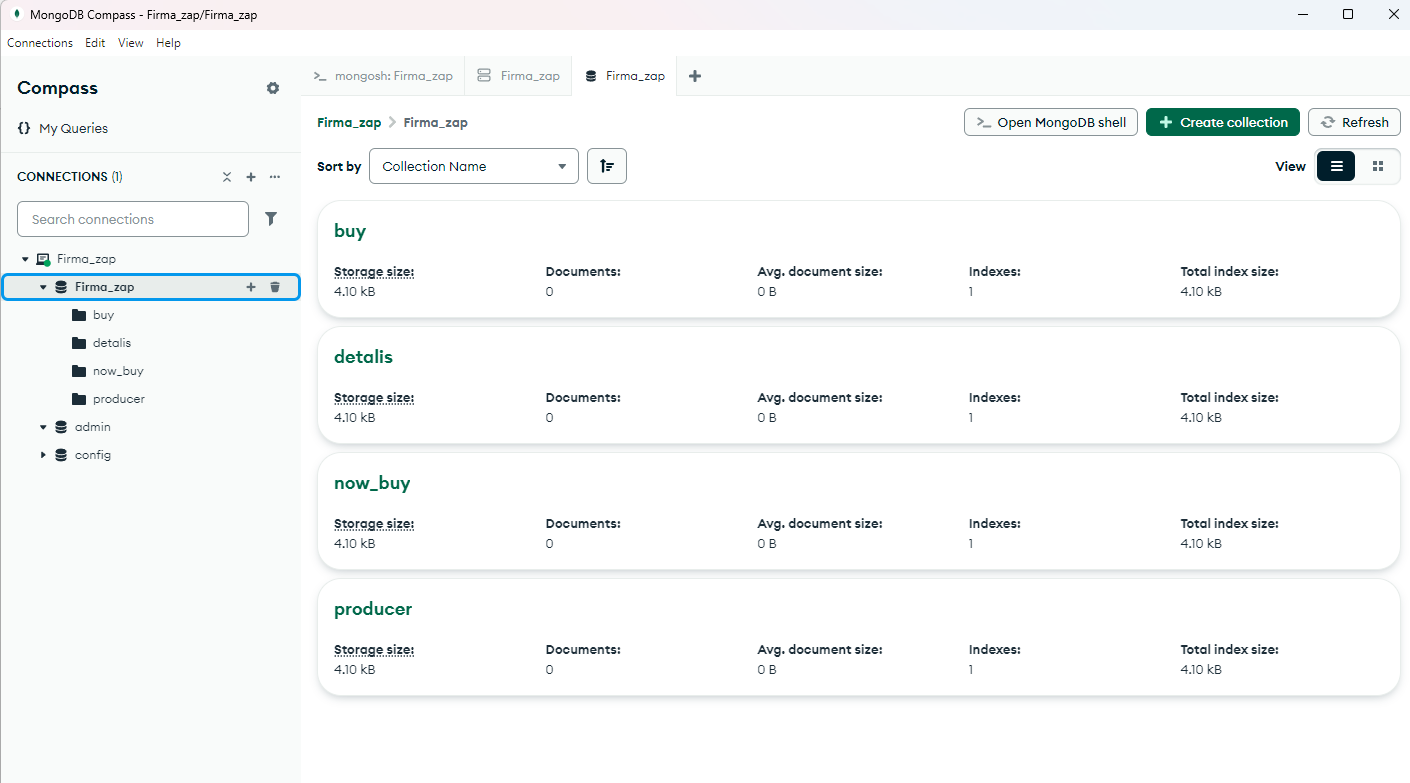Screen dimensions: 1410x783
Task: Collapse the Firma_zap database tree arrow
Action: pyautogui.click(x=43, y=287)
